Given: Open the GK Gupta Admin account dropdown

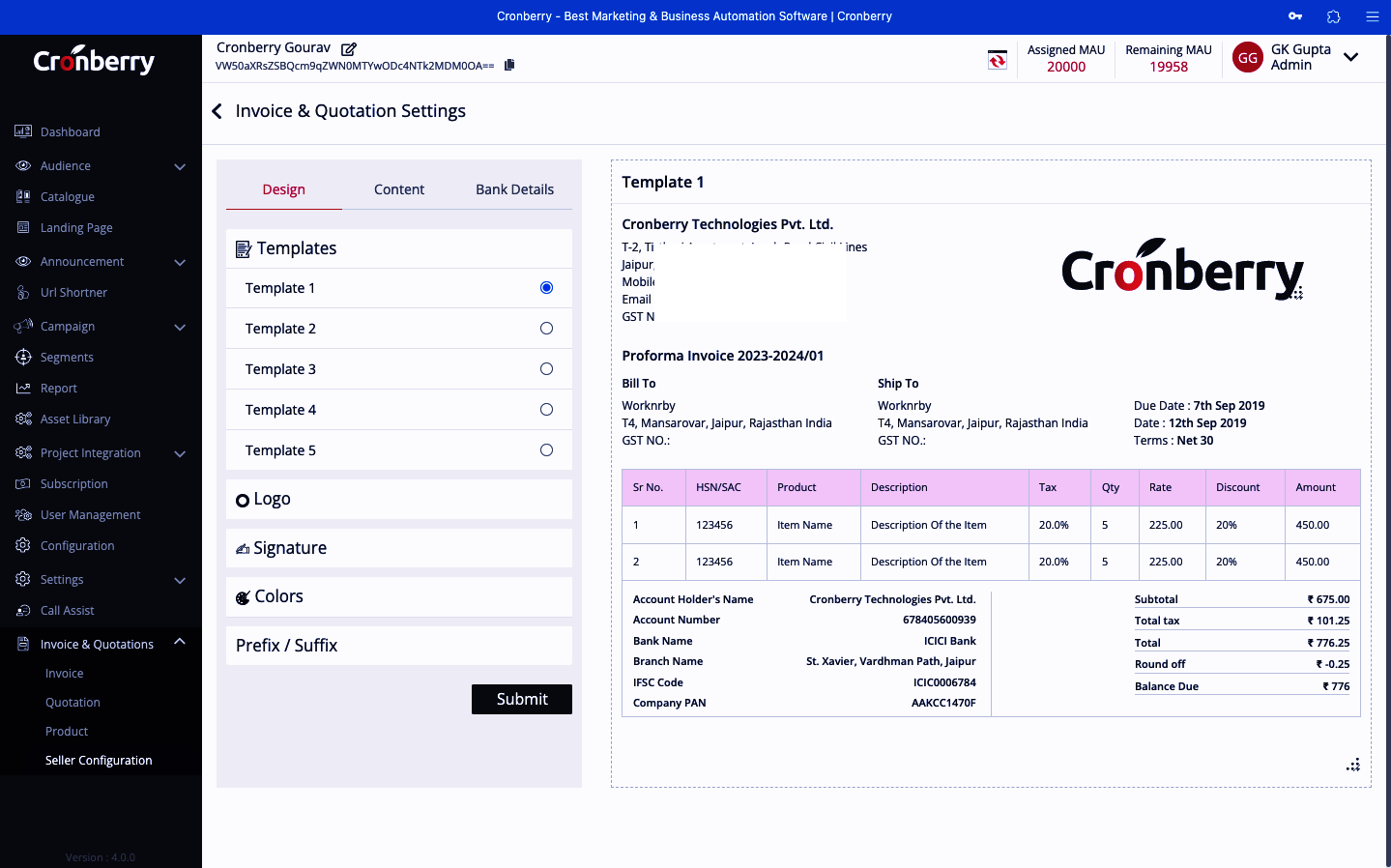Looking at the screenshot, I should coord(1350,57).
